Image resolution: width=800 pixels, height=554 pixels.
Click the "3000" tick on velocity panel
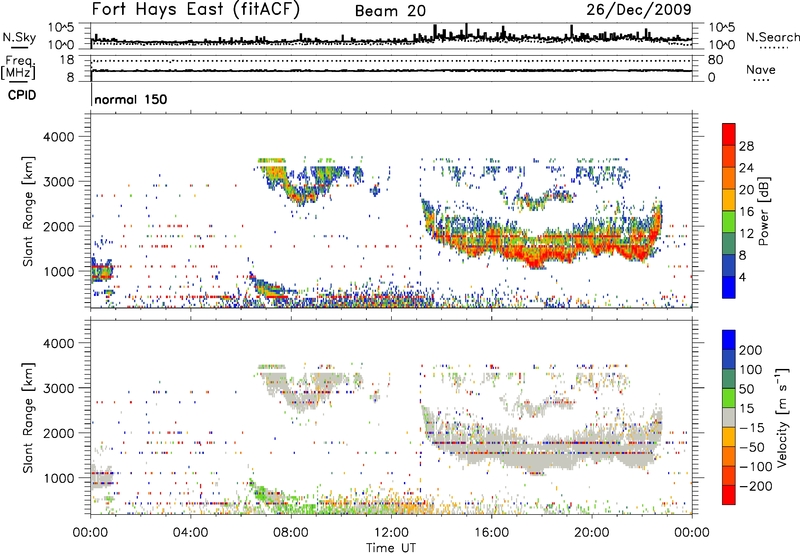[58, 388]
